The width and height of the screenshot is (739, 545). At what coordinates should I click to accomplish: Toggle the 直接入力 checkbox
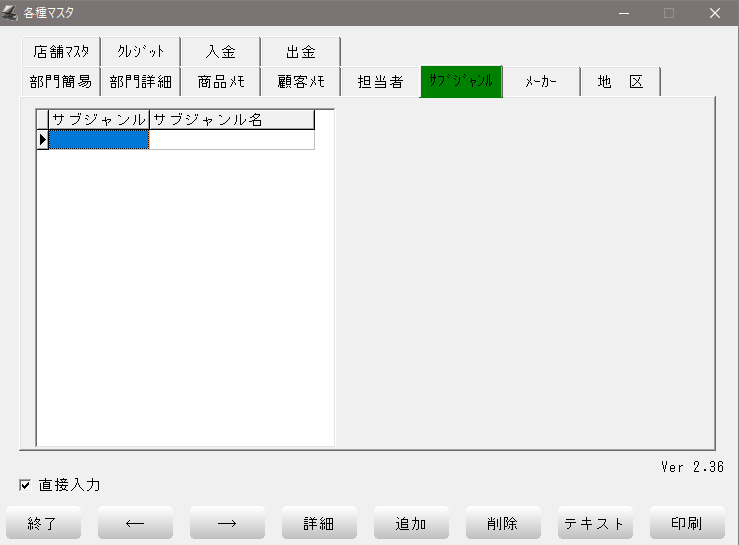pyautogui.click(x=25, y=485)
